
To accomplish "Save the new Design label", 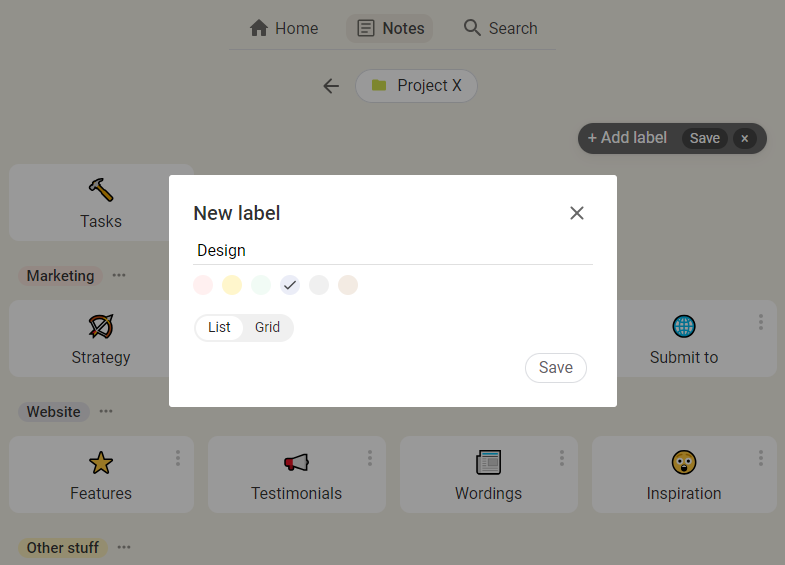I will click(556, 368).
